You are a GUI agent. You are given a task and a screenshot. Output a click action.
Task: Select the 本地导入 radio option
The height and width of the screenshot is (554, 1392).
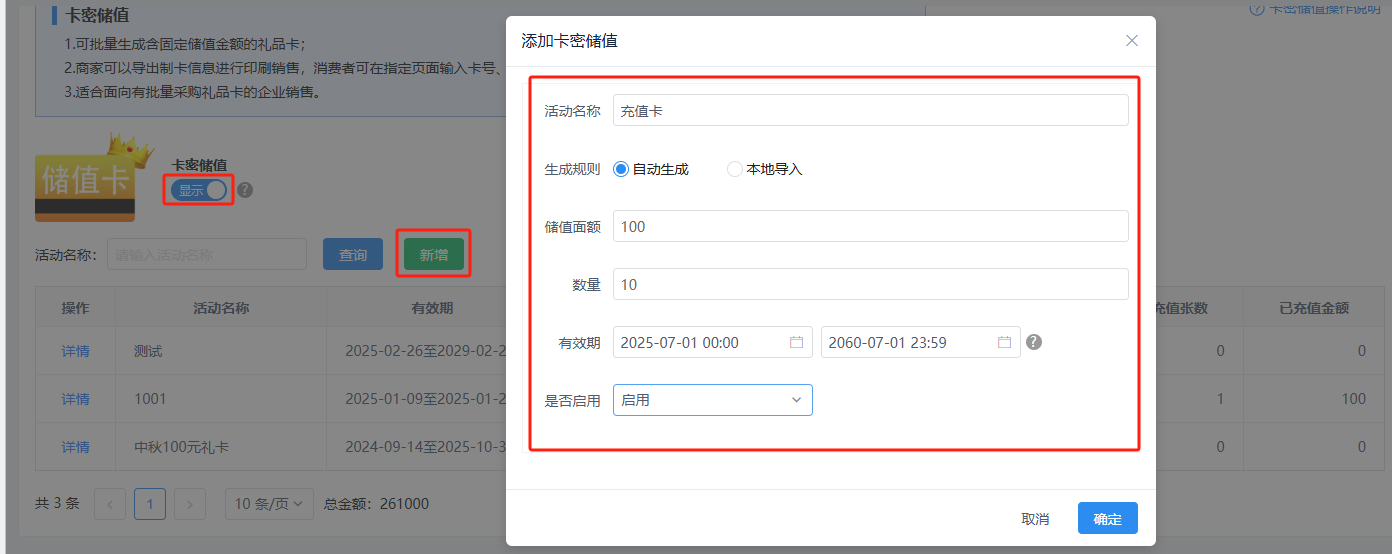click(x=735, y=169)
